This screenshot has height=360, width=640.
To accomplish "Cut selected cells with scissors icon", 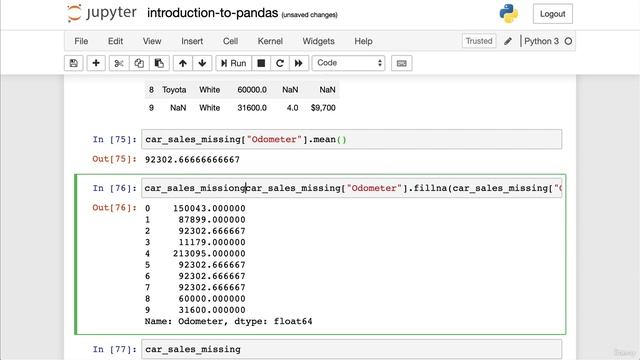I will pyautogui.click(x=119, y=63).
